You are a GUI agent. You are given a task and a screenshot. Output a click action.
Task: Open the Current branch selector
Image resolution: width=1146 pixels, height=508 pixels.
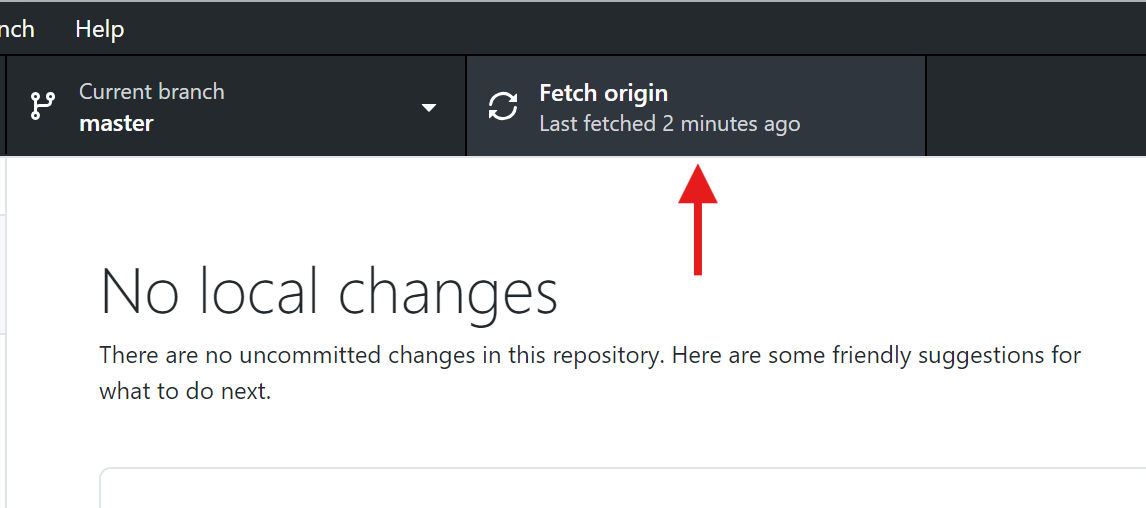[x=236, y=107]
